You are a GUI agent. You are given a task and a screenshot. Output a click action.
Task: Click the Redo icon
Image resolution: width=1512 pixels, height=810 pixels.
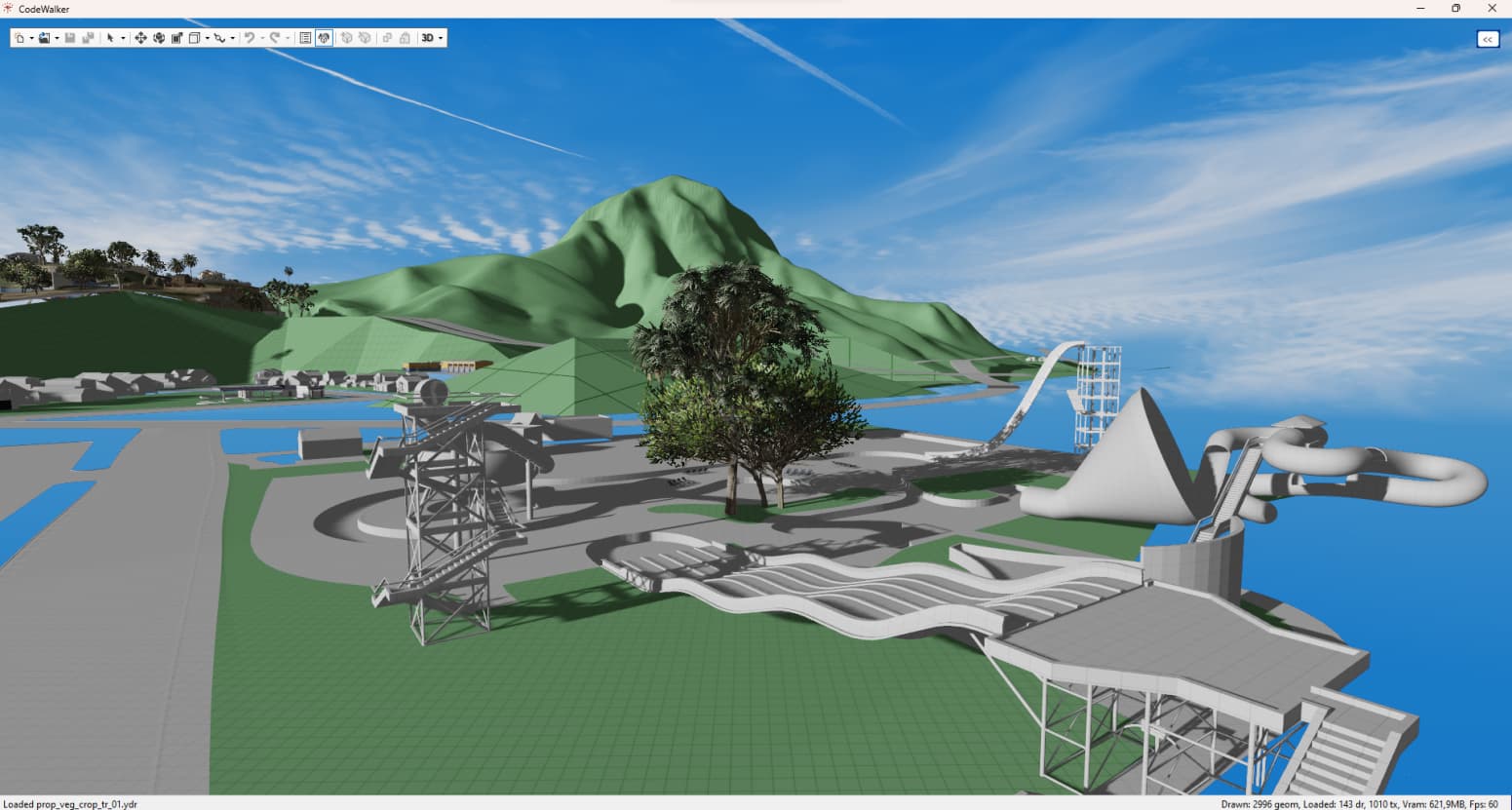click(274, 38)
